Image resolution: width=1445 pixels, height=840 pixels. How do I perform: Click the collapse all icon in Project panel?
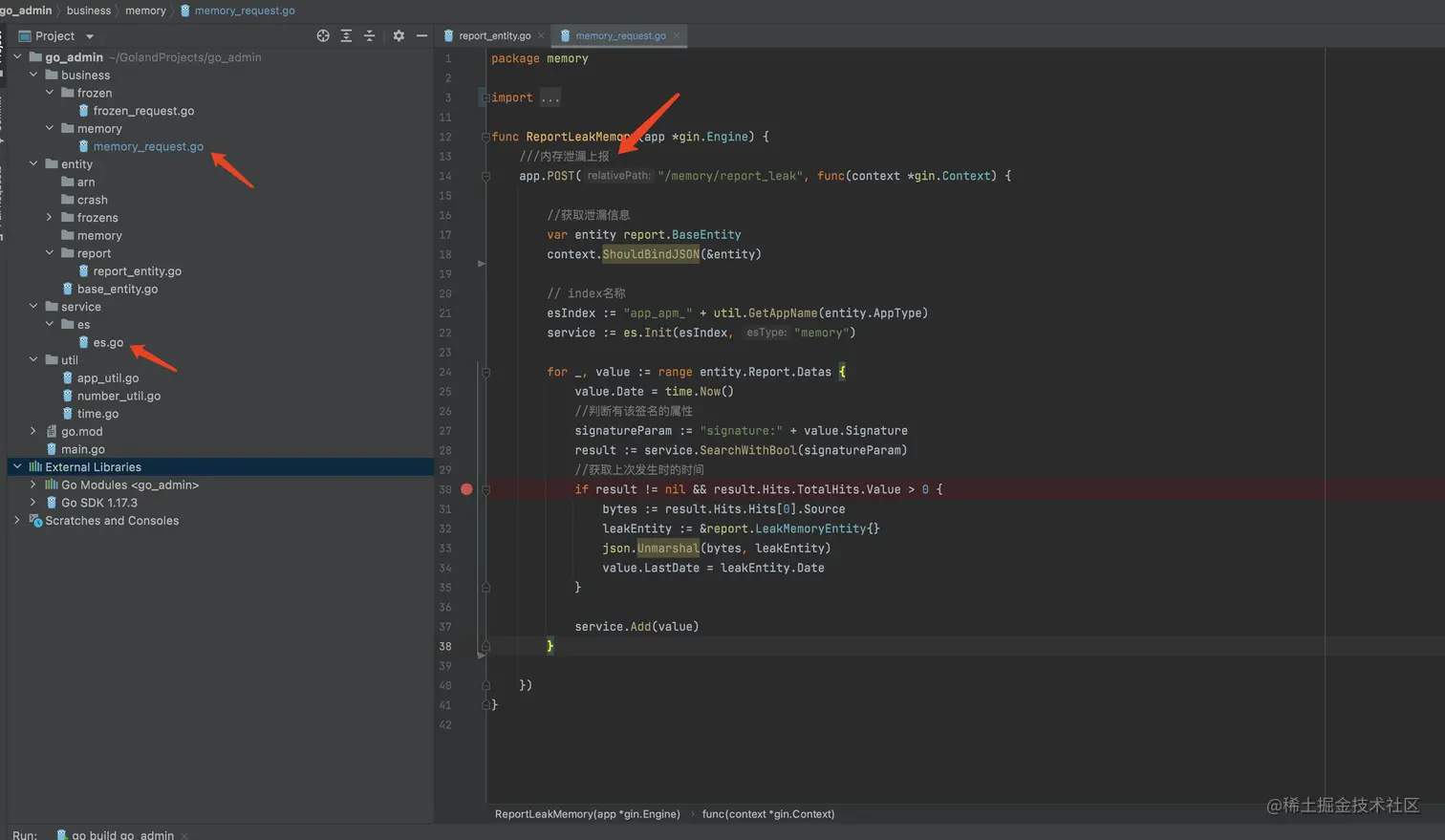pos(369,35)
